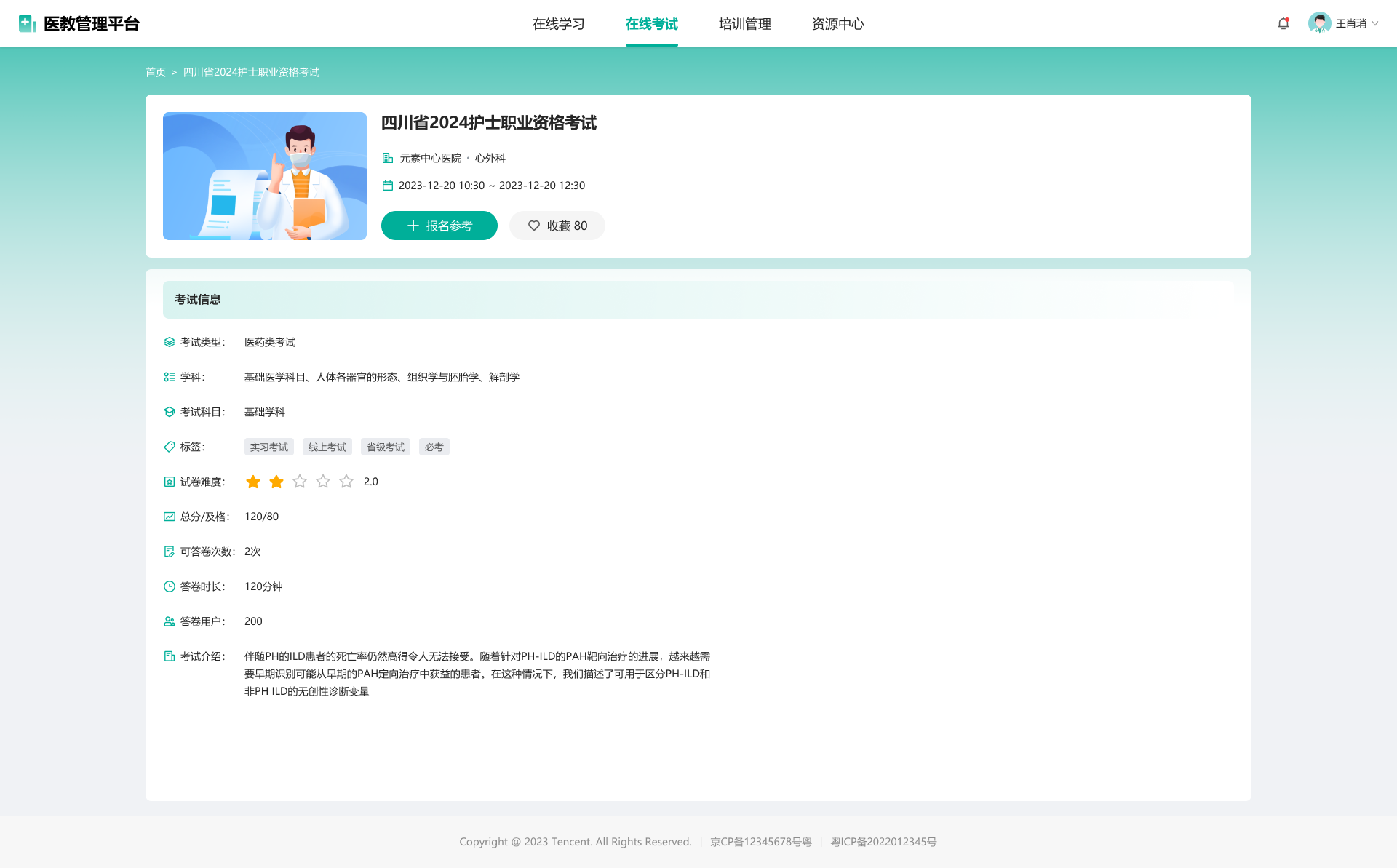Screen dimensions: 1397x868
Task: Expand the 王肖琑 user dropdown arrow
Action: tap(1375, 23)
